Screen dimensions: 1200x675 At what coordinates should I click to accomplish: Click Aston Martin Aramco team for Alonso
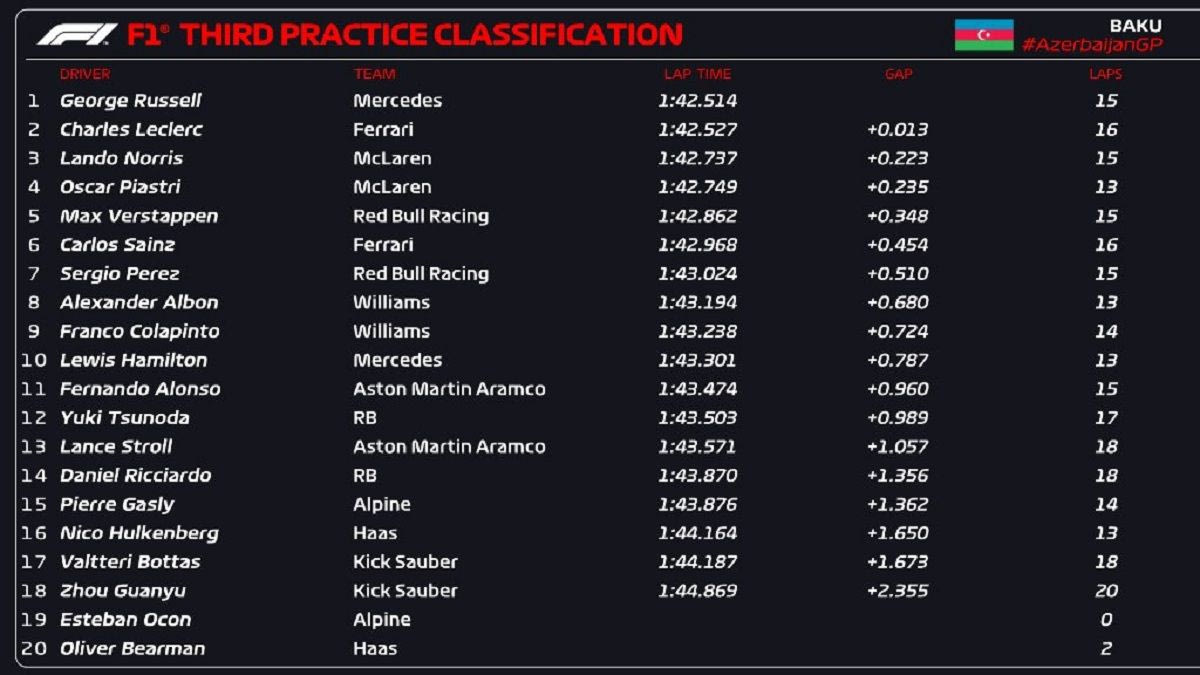(449, 389)
